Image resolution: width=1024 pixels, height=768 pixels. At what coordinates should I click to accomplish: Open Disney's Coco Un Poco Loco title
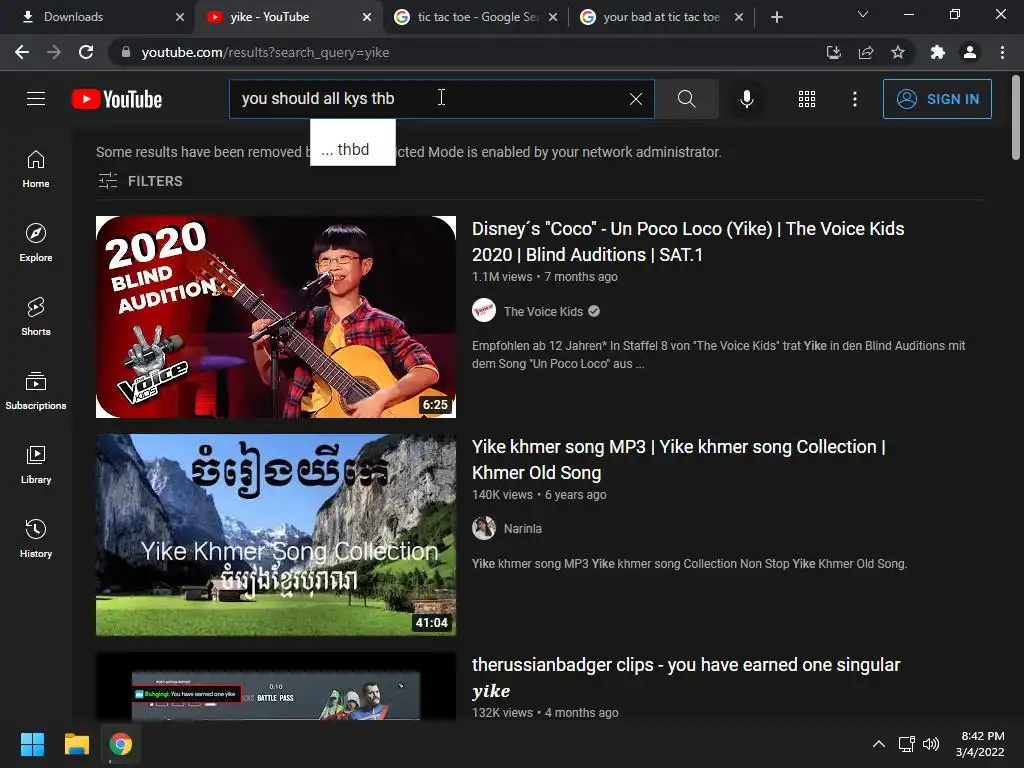coord(688,242)
